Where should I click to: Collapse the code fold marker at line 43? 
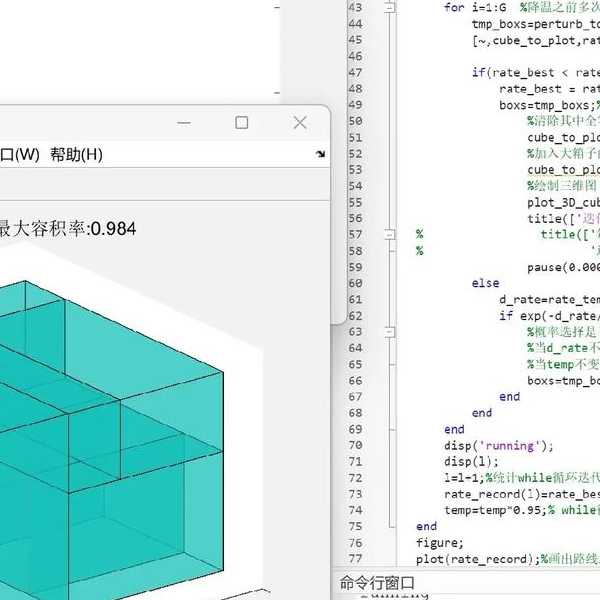(x=390, y=7)
